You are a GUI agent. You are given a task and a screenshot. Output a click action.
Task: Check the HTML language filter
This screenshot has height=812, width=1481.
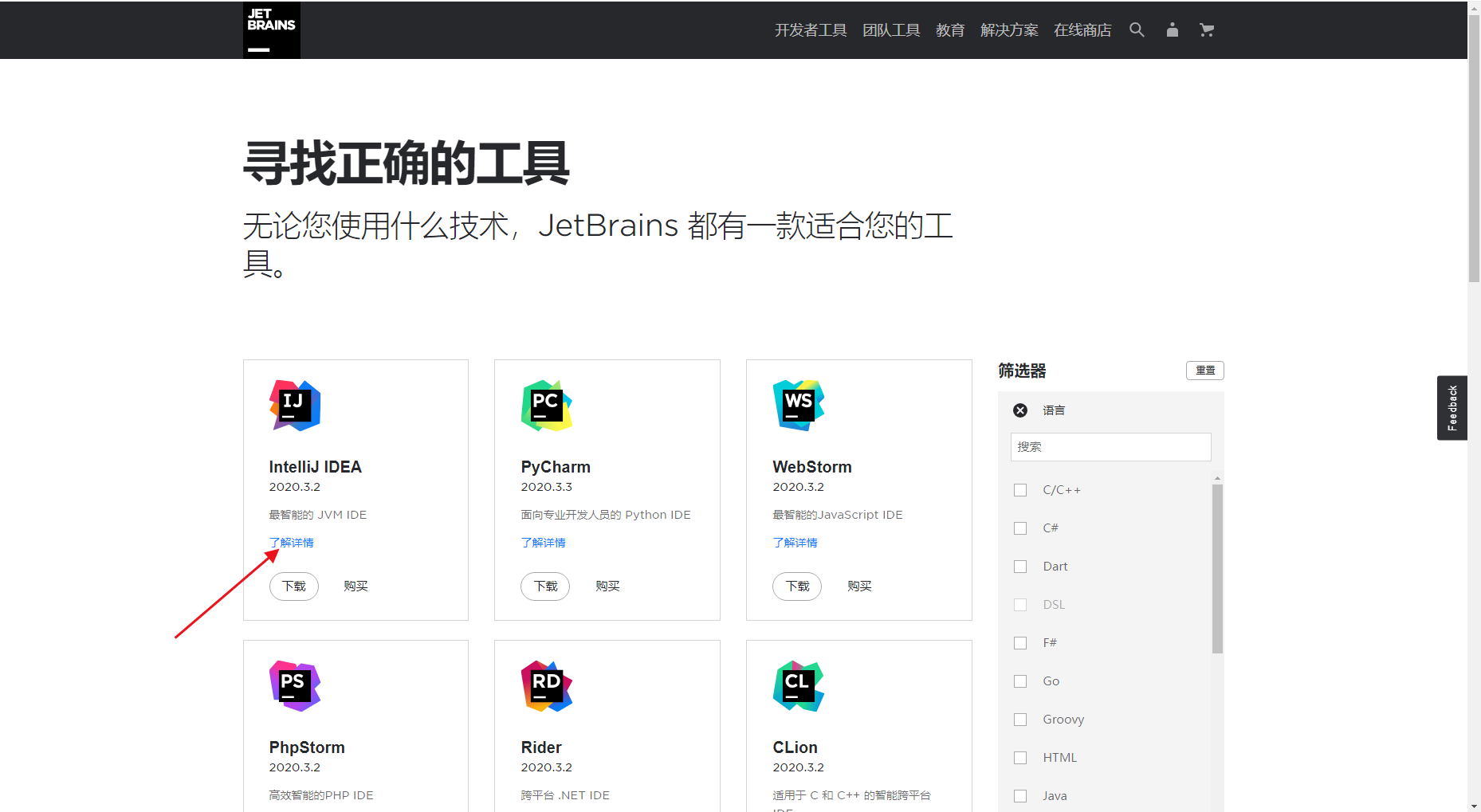[x=1020, y=758]
